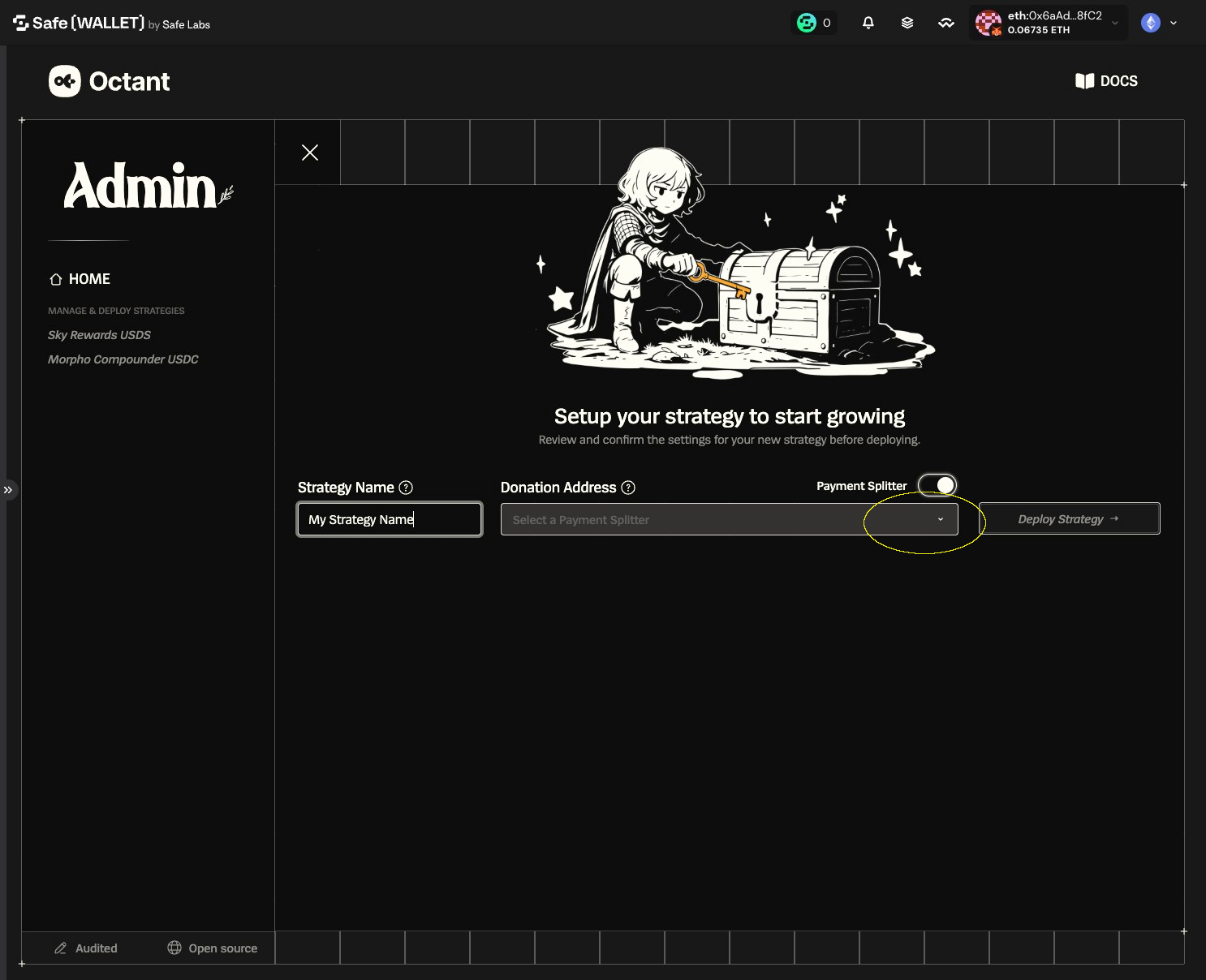
Task: Click the Strategy Name help icon
Action: (406, 488)
